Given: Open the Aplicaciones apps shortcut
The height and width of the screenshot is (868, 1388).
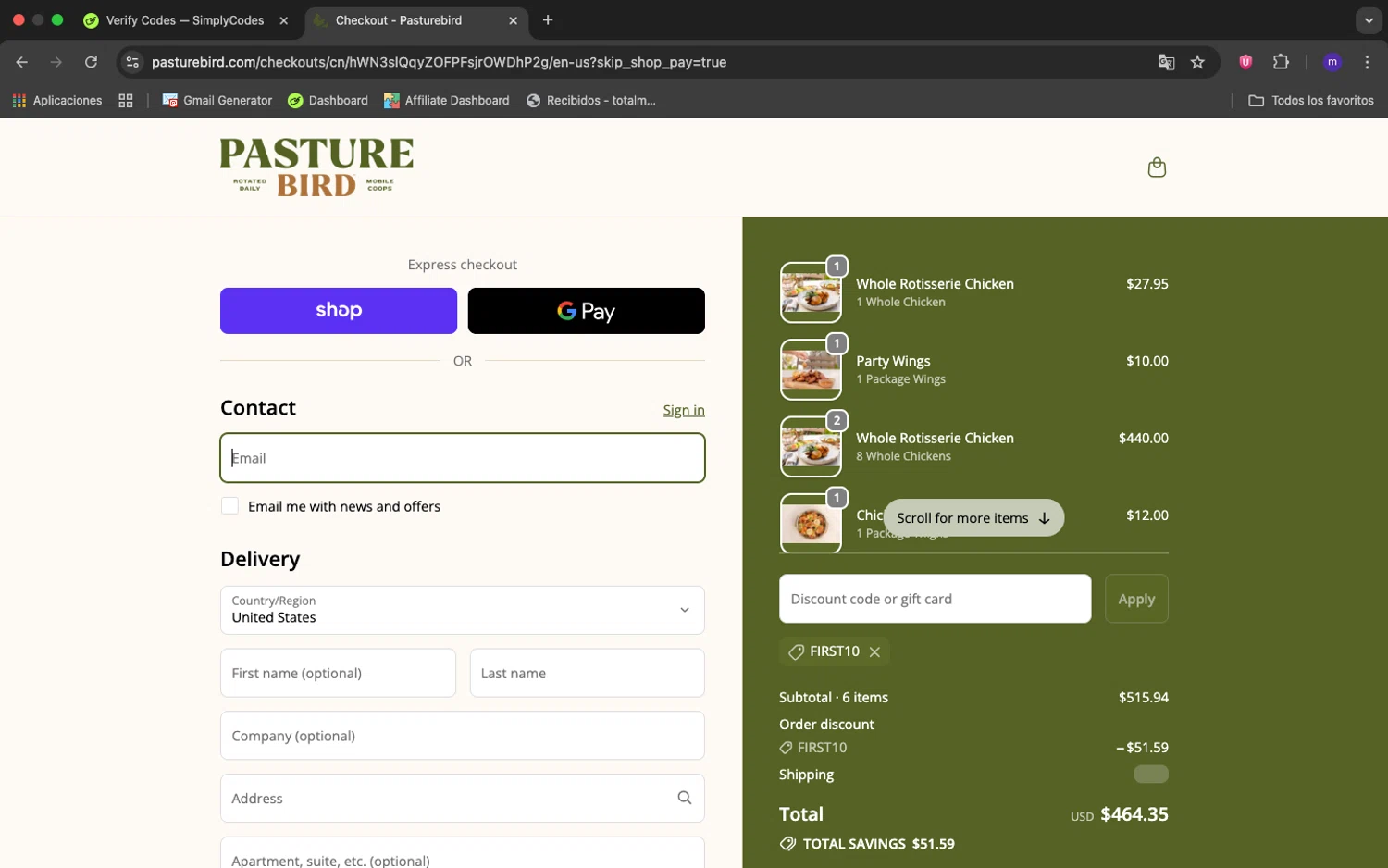Looking at the screenshot, I should click(57, 100).
